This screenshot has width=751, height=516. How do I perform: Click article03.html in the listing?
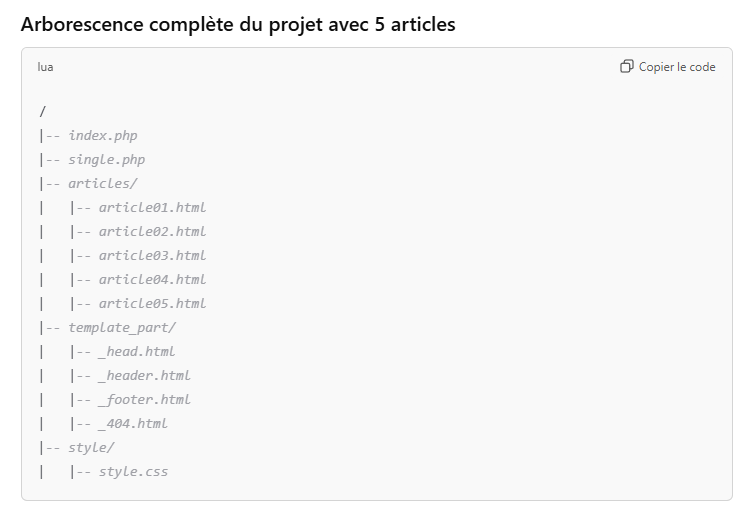pyautogui.click(x=152, y=255)
